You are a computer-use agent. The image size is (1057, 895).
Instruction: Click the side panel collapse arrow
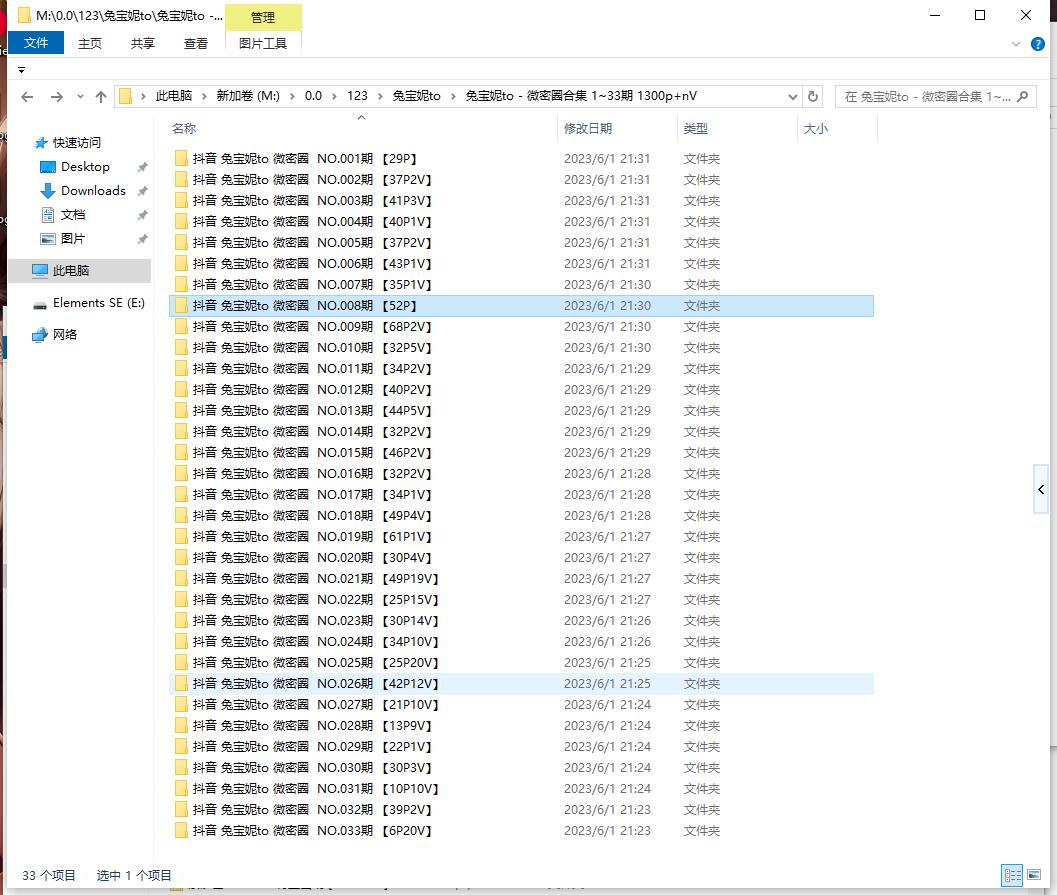pos(1041,489)
